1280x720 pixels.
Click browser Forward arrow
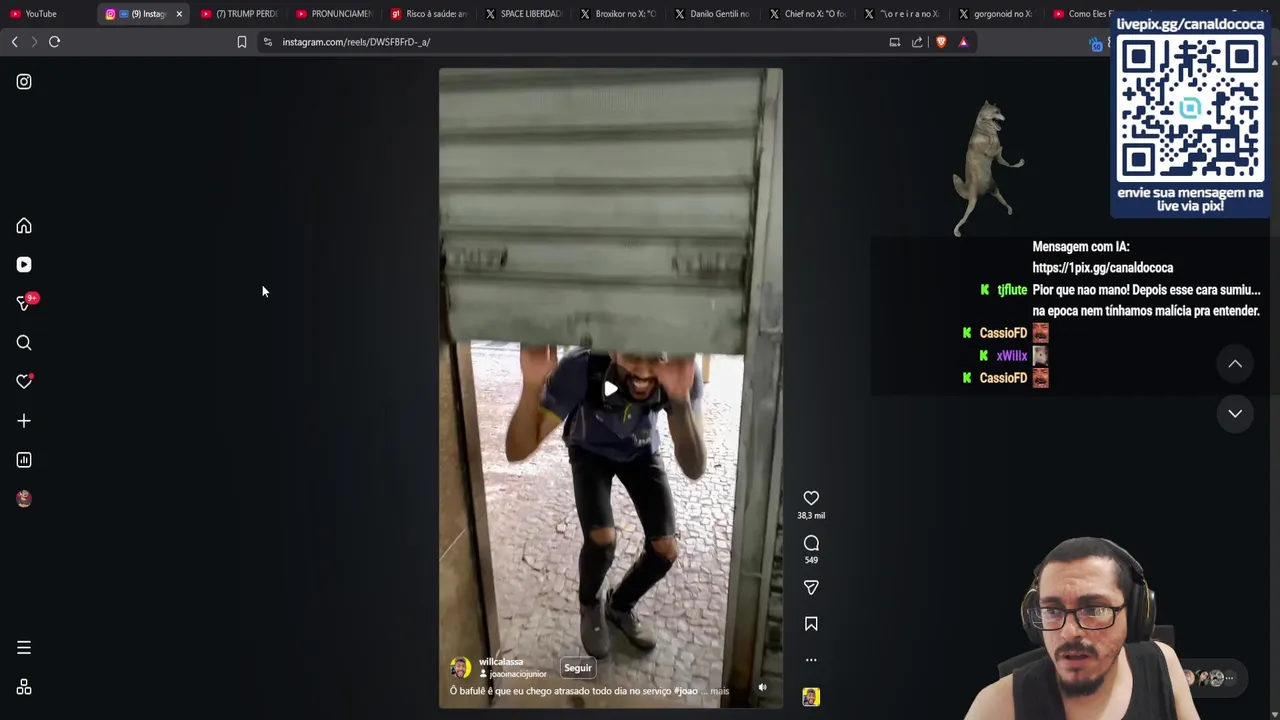pyautogui.click(x=34, y=42)
